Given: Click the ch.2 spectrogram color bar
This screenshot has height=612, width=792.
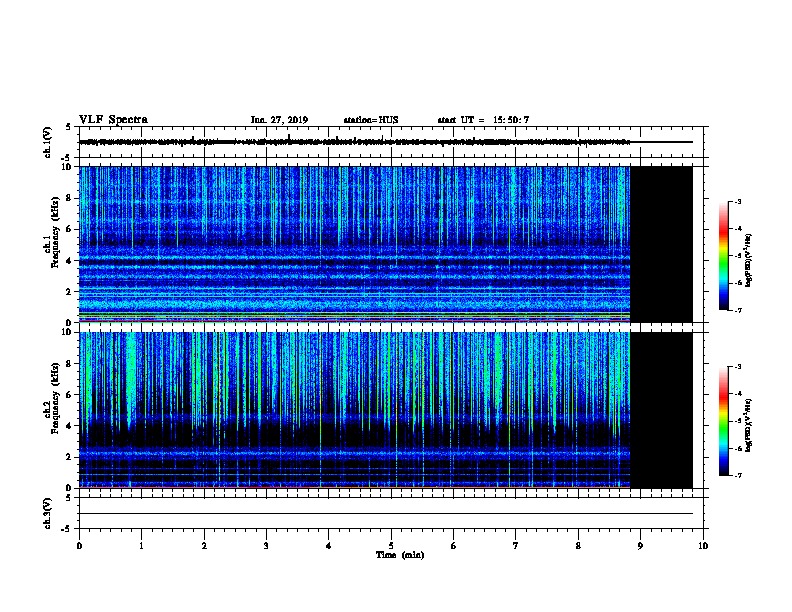Looking at the screenshot, I should tap(723, 421).
